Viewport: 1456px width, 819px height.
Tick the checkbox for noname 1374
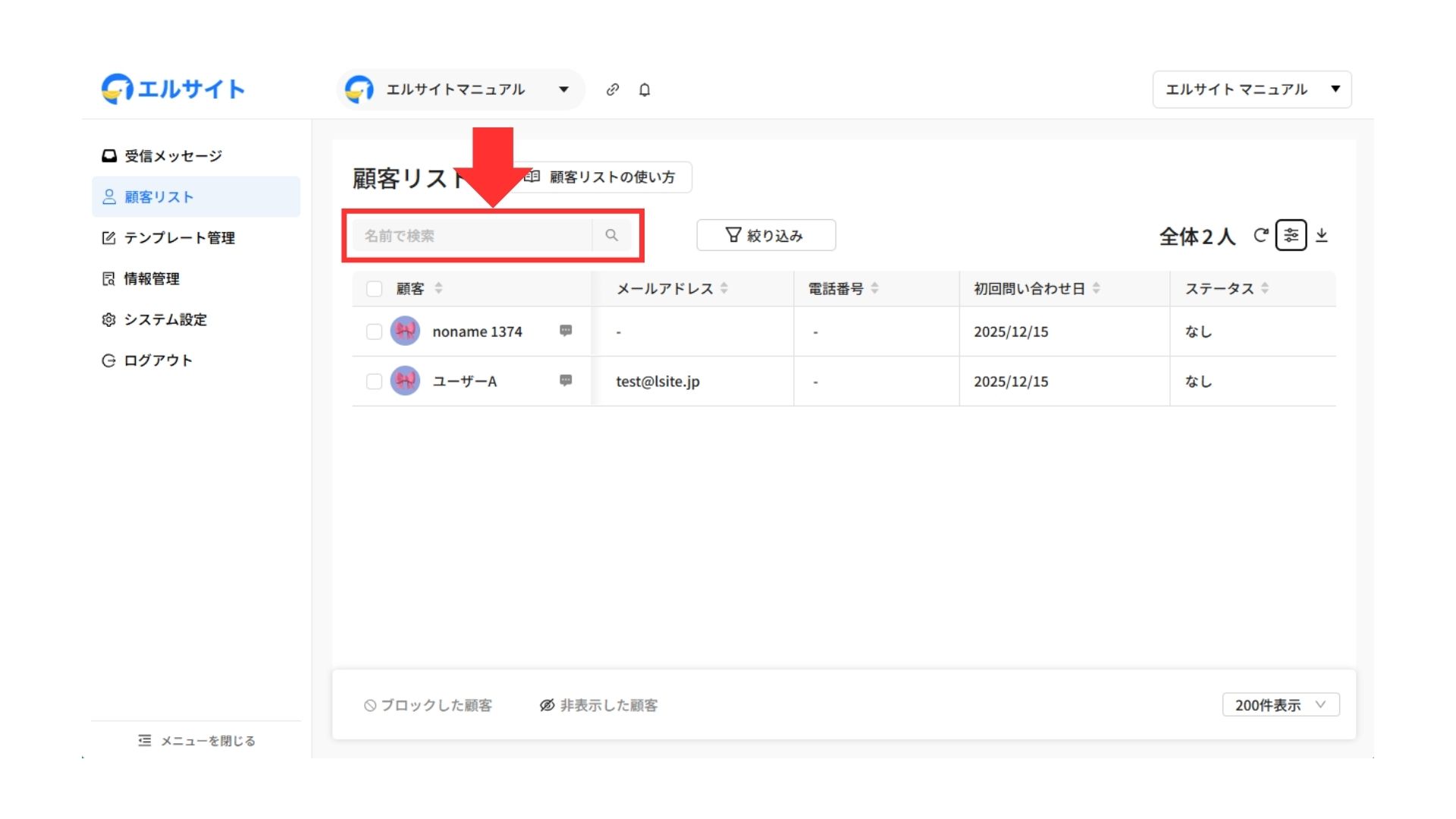pyautogui.click(x=374, y=331)
